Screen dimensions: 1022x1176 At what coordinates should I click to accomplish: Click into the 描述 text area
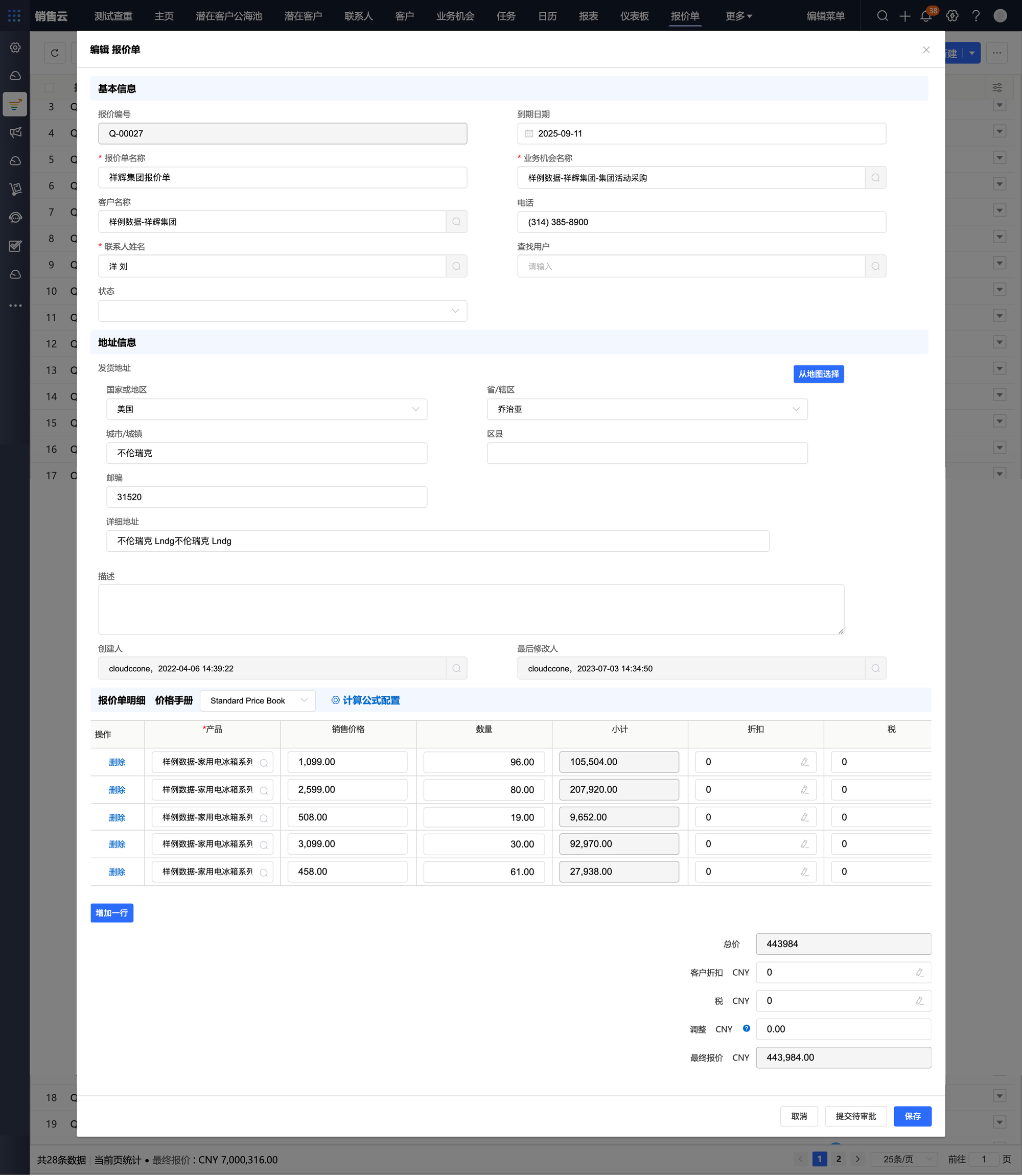(x=471, y=609)
